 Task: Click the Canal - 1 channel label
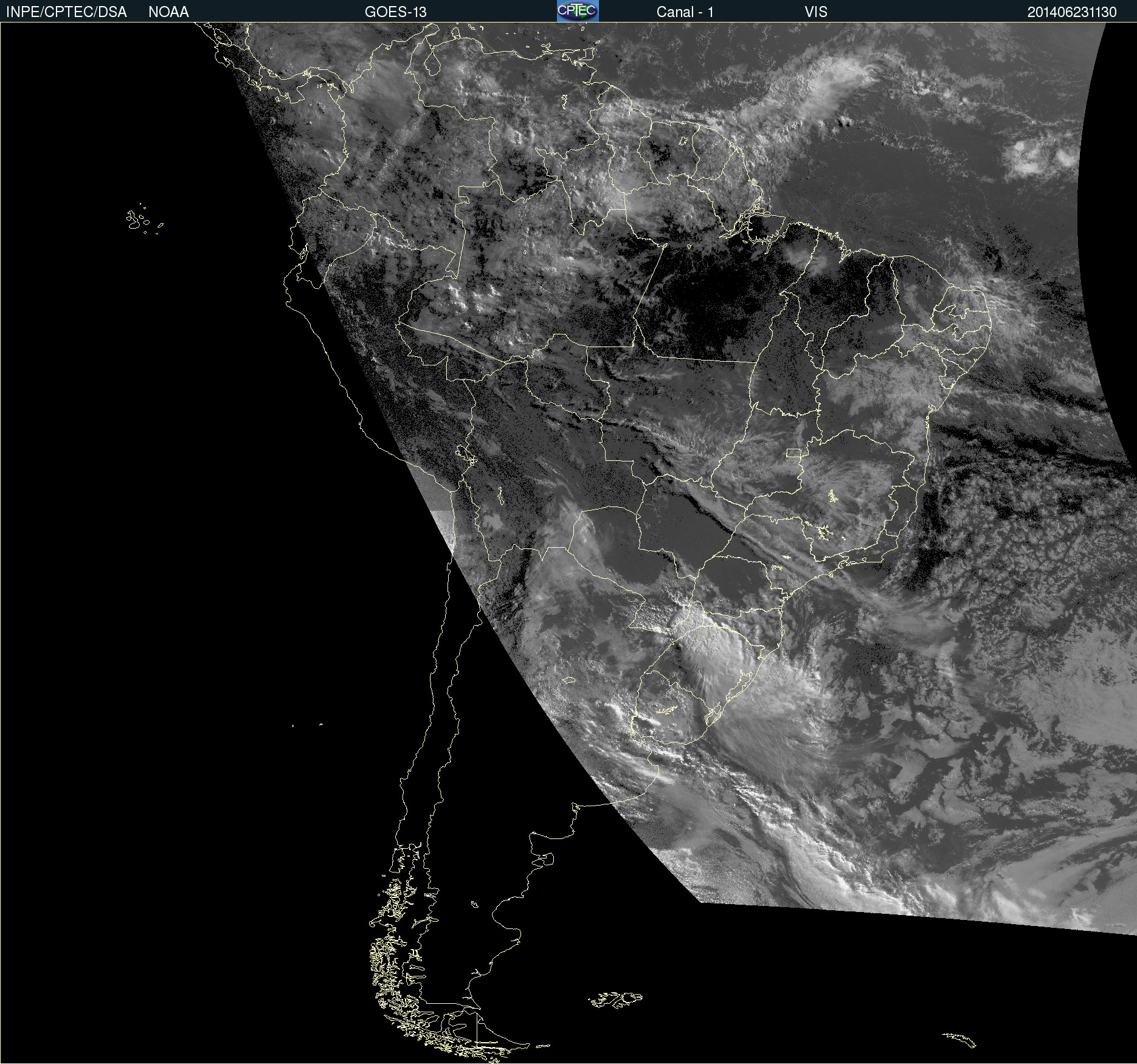tap(685, 12)
